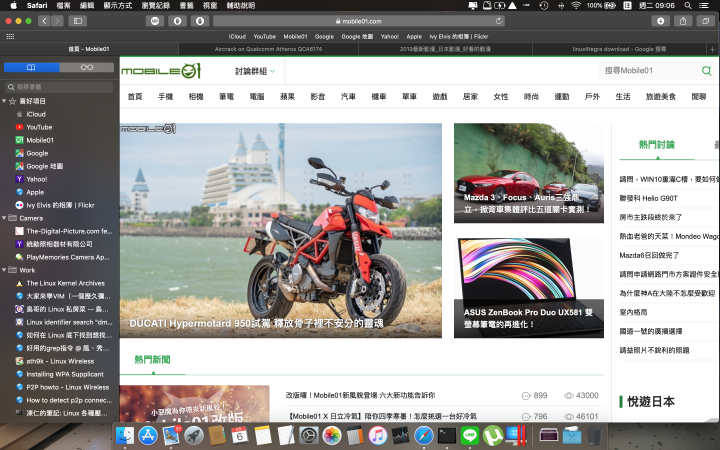Open Trash in the Dock
Viewport: 720px width, 450px height.
click(x=595, y=435)
